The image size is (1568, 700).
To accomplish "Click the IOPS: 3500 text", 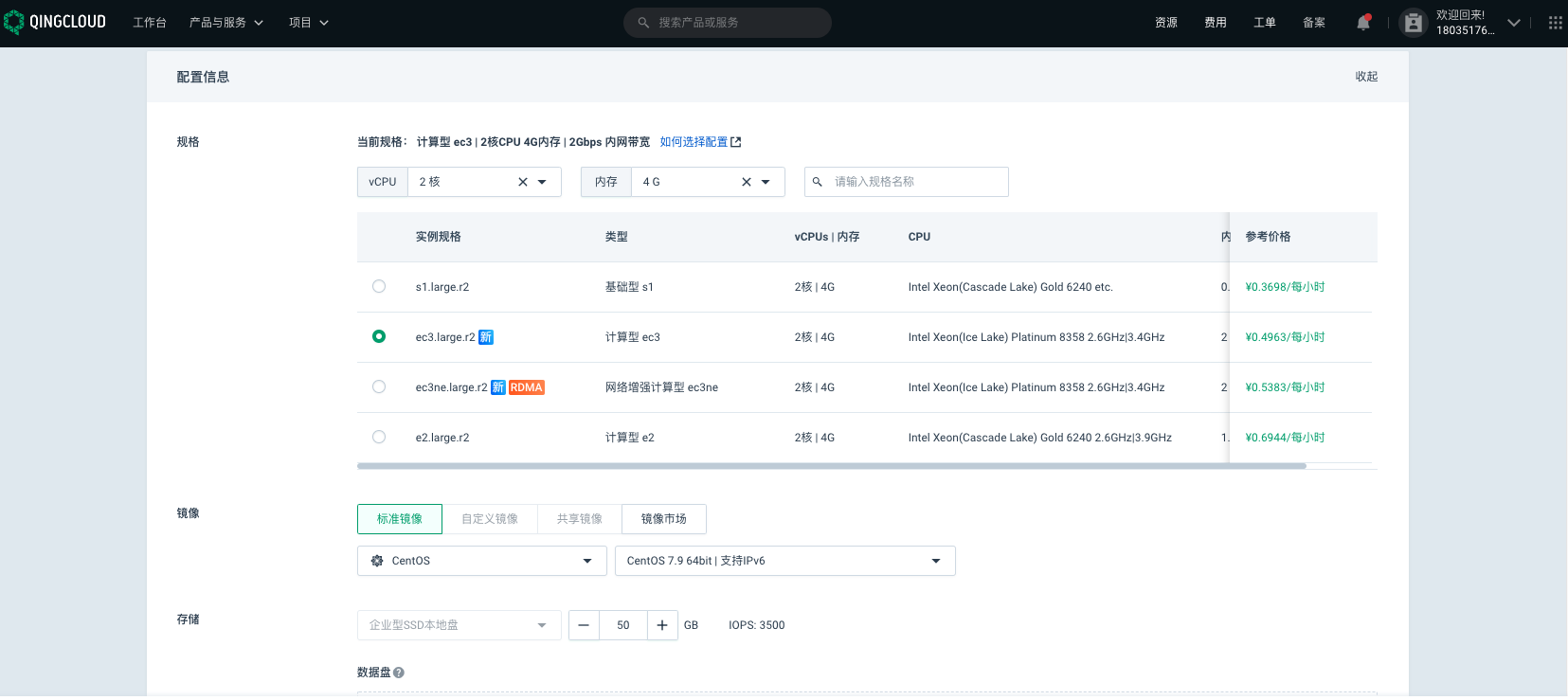I will pyautogui.click(x=756, y=625).
